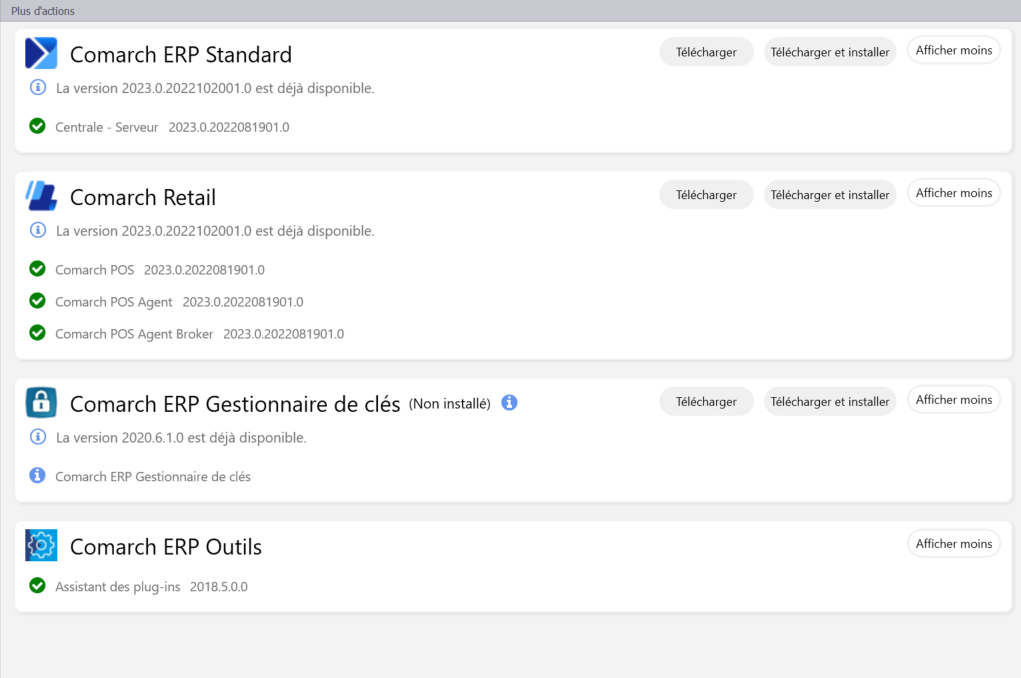Click green check icon for Assistant des plug-ins
Screen dimensions: 1021x678
38,586
